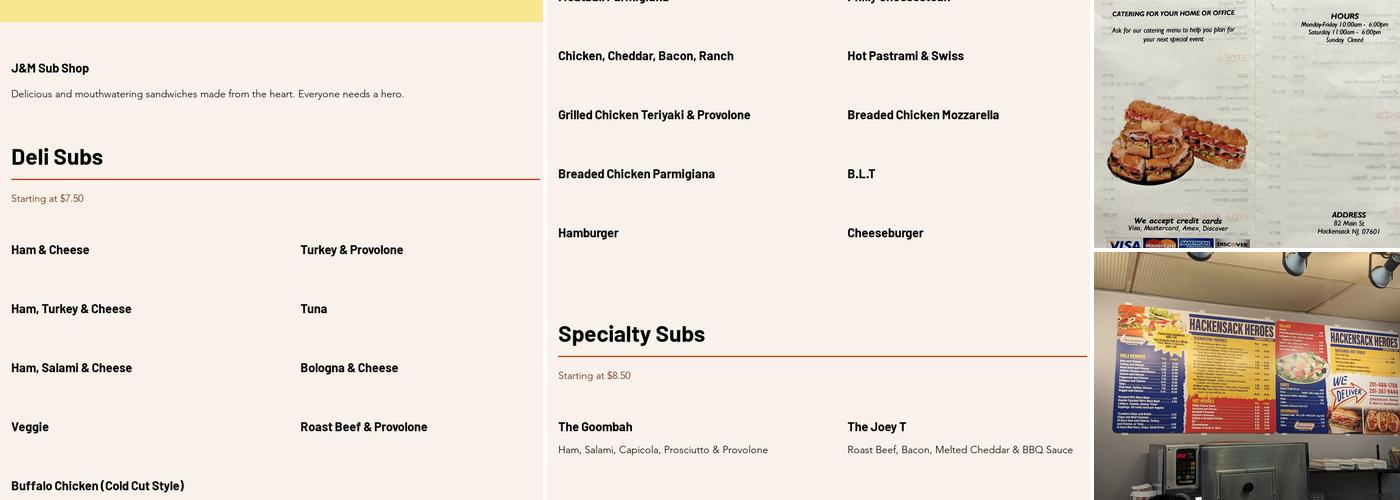
Task: Select the Hot Pastrami & Swiss sub
Action: (905, 56)
